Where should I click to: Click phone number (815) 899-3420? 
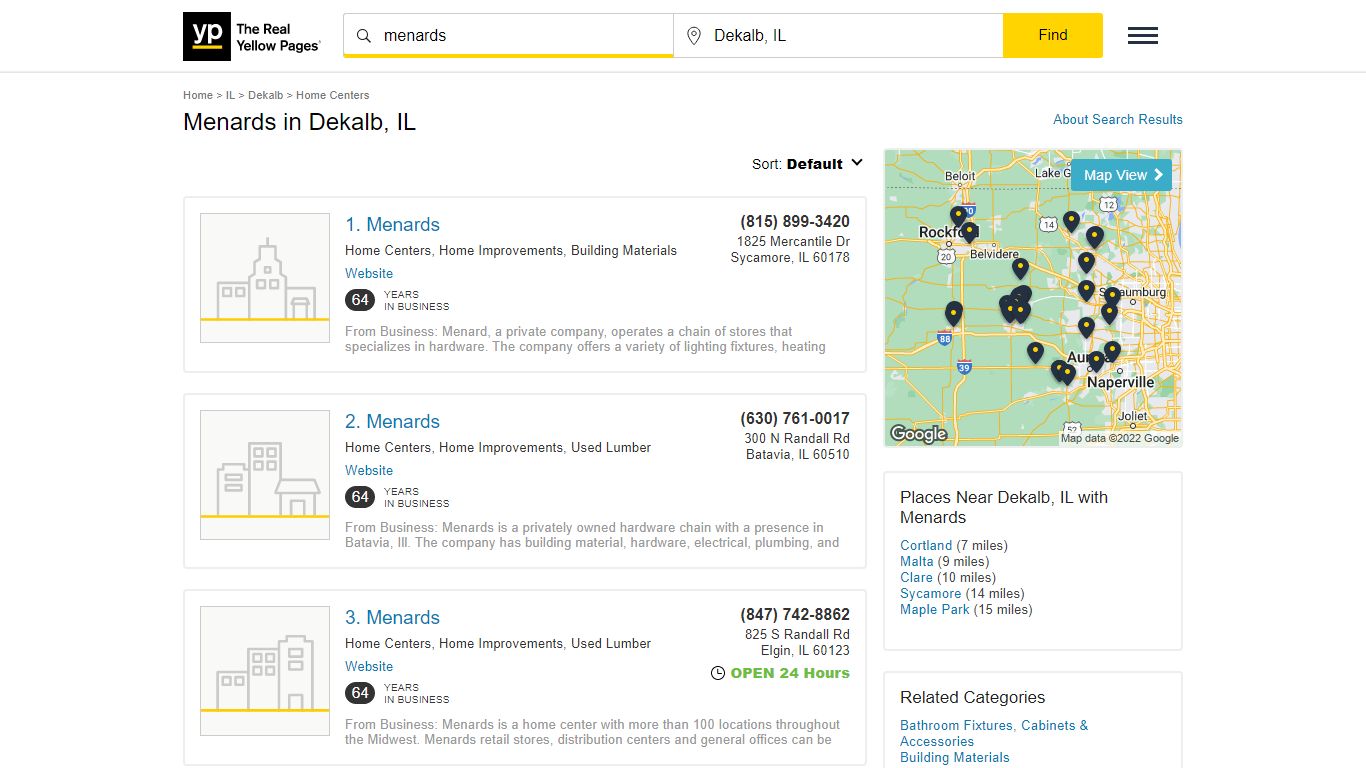(795, 222)
